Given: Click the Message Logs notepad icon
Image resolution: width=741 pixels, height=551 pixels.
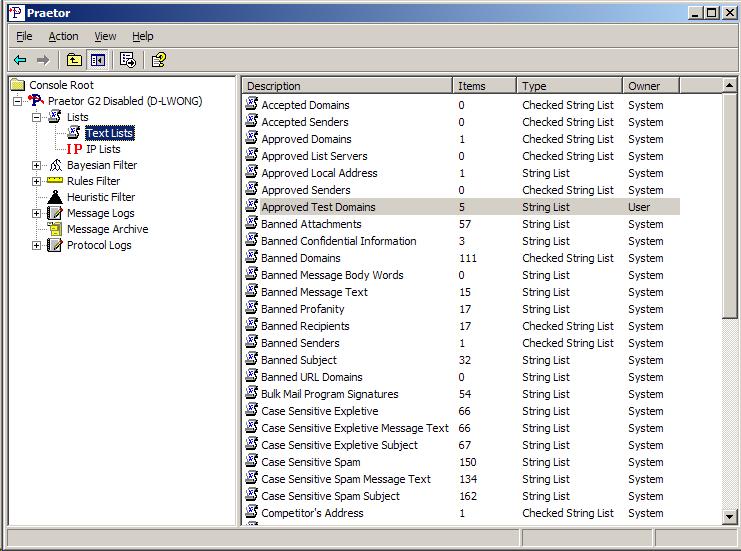Looking at the screenshot, I should (x=55, y=213).
